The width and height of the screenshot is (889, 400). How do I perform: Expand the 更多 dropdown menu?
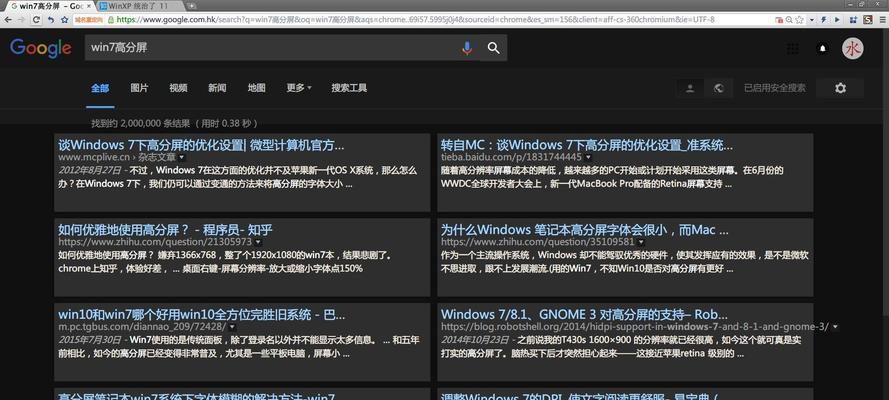(299, 88)
